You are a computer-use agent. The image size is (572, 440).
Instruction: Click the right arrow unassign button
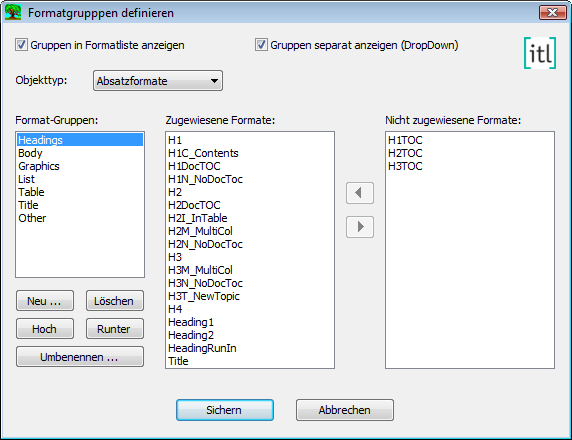coord(360,227)
